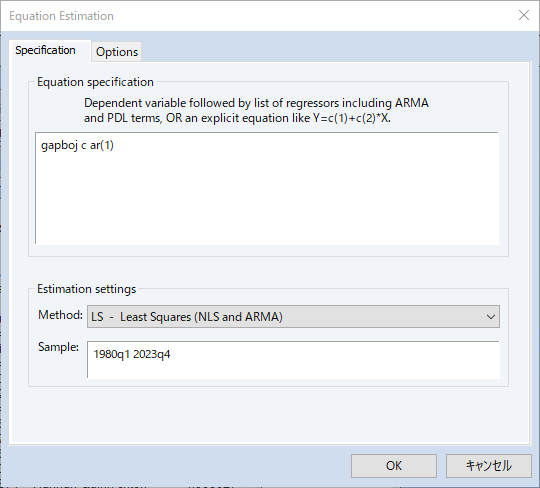
Task: Switch to the Options tab
Action: 117,52
